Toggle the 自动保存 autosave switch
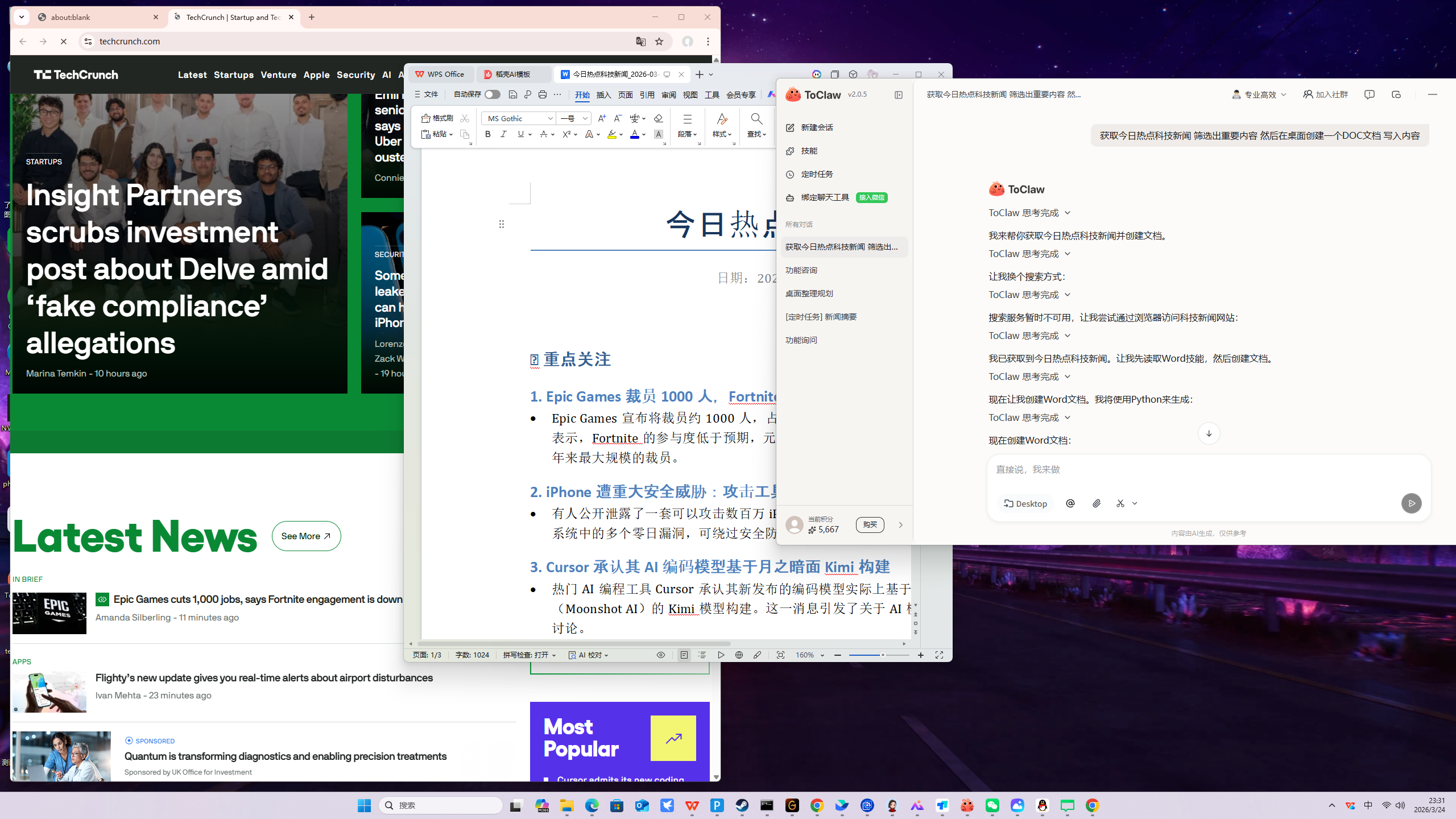Image resolution: width=1456 pixels, height=819 pixels. tap(493, 94)
